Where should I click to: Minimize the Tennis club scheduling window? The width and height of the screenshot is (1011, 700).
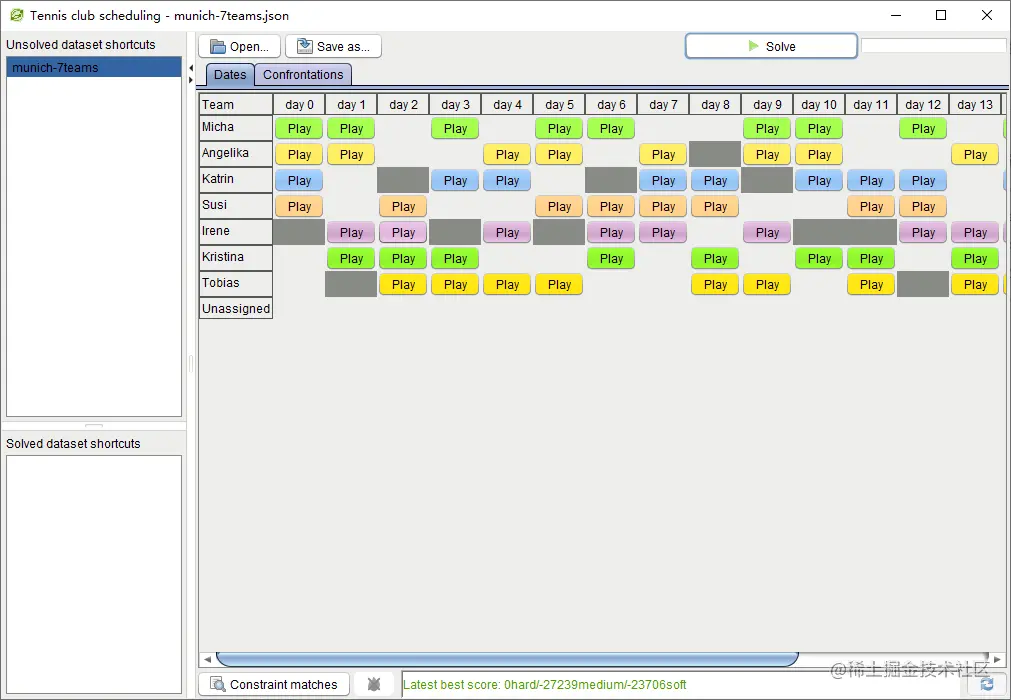pos(896,15)
